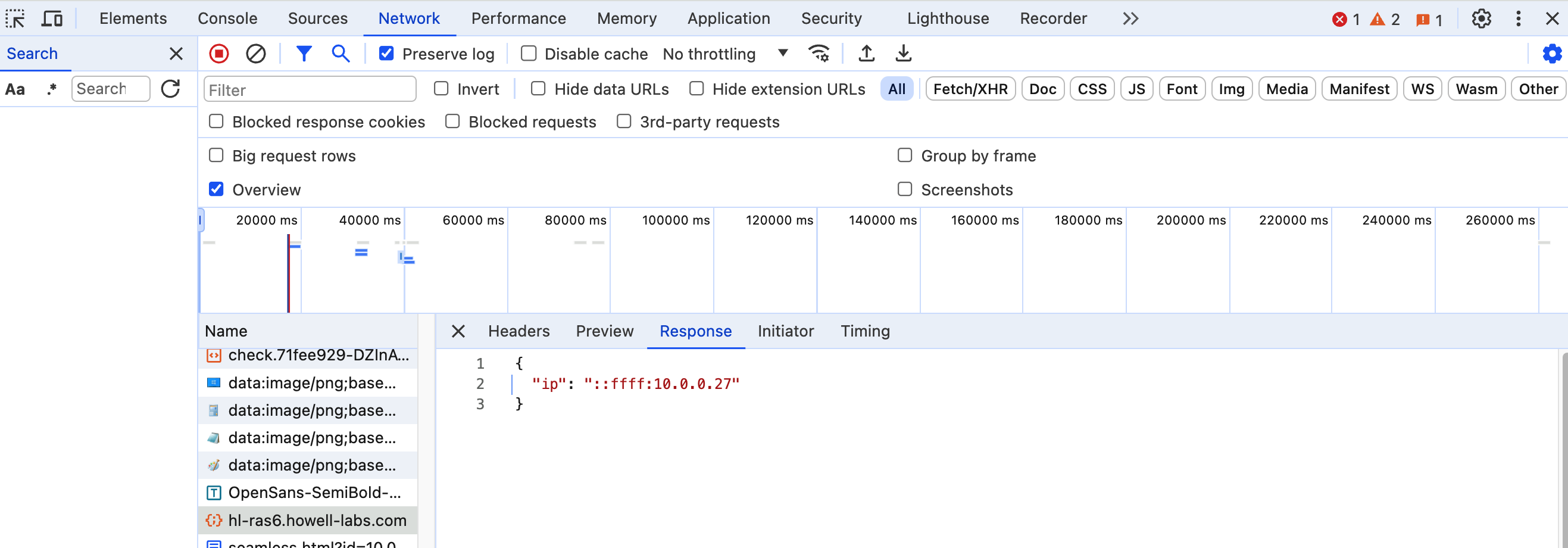1568x548 pixels.
Task: Enable the Group by frame checkbox
Action: [x=905, y=156]
